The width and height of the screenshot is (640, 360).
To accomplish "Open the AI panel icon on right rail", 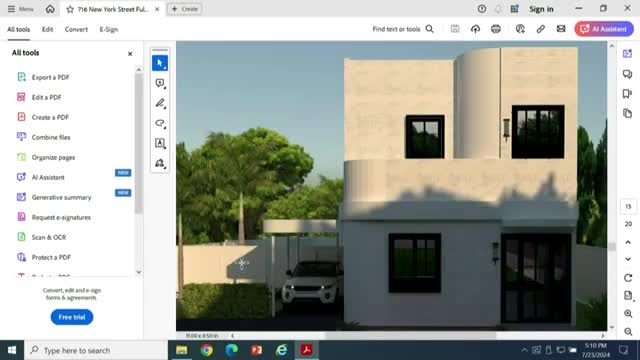I will (627, 54).
